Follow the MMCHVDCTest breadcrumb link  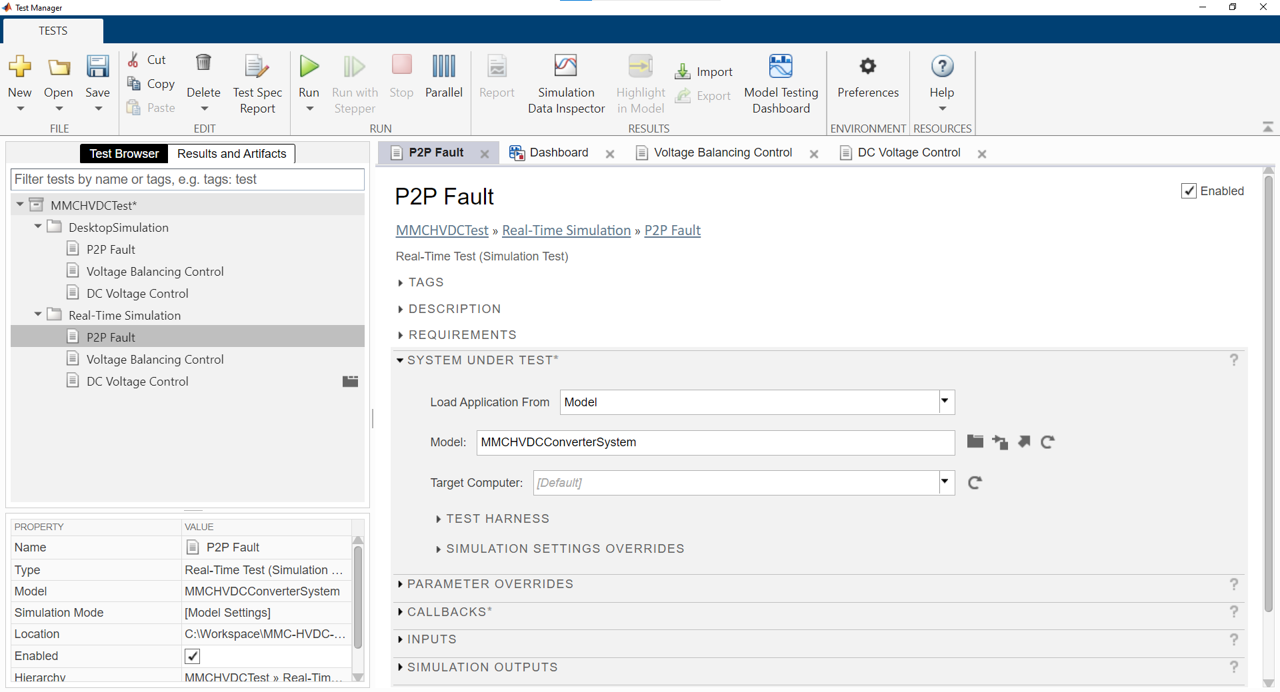click(x=442, y=230)
